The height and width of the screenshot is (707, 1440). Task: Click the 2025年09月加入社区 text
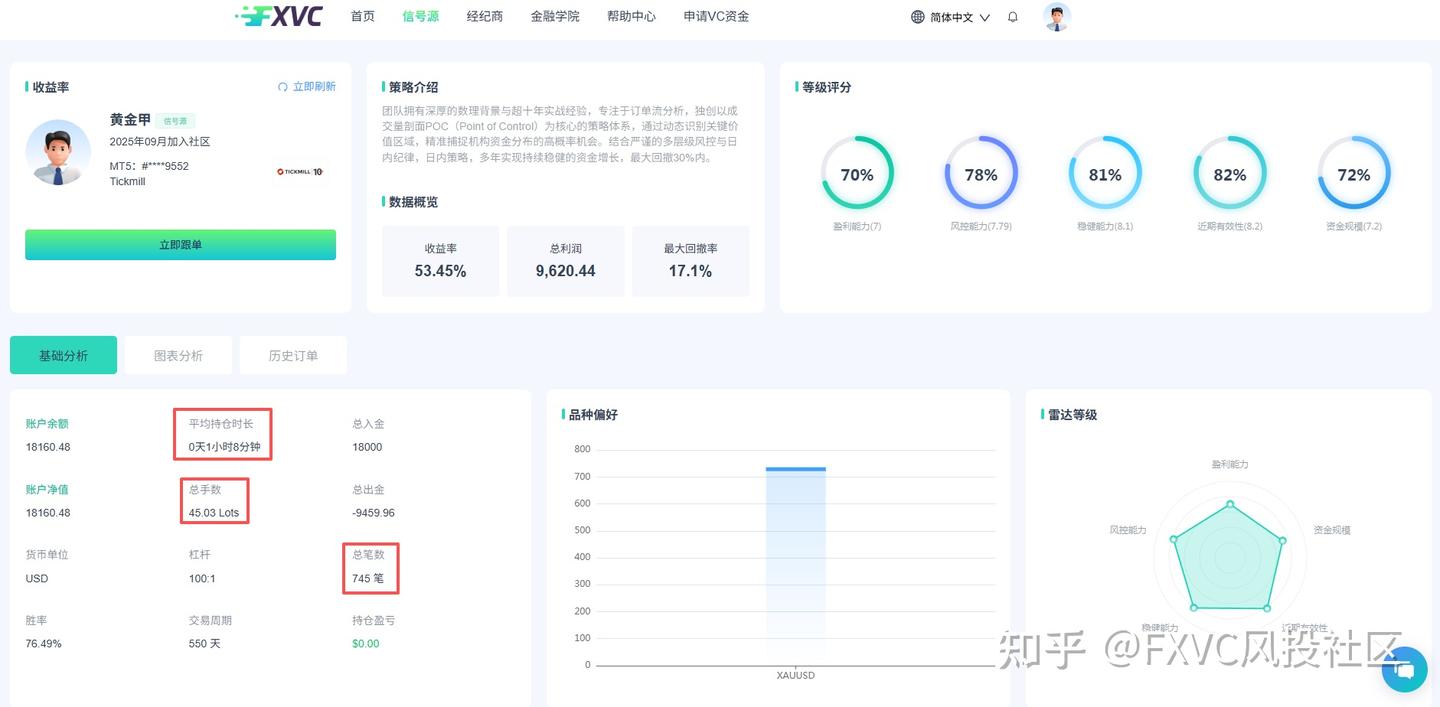[160, 142]
